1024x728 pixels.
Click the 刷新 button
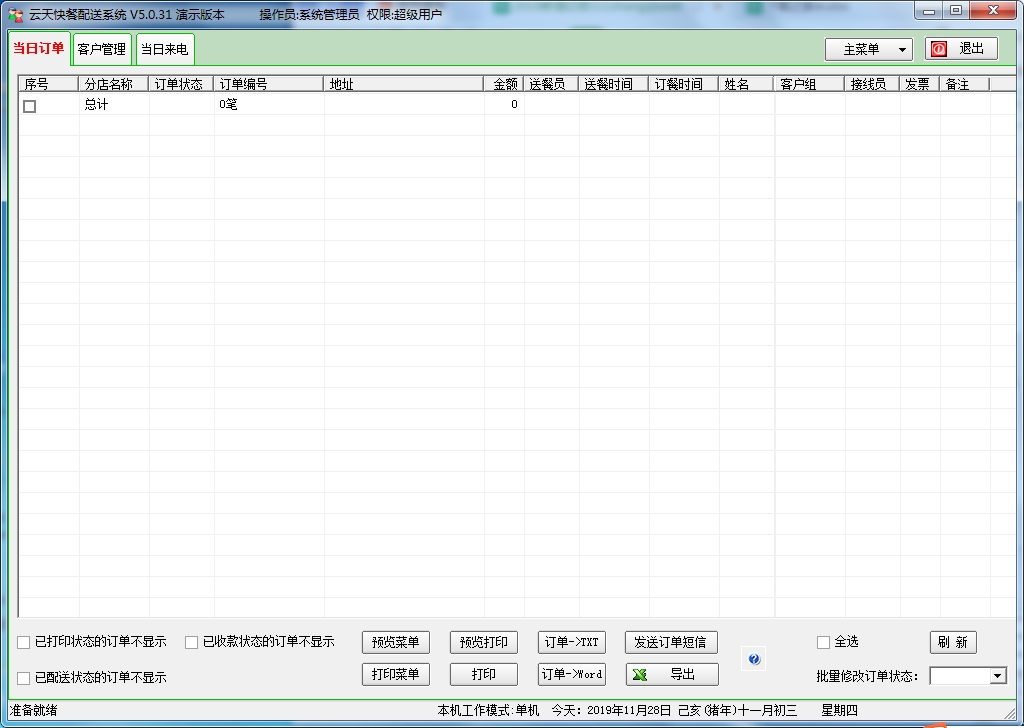pyautogui.click(x=952, y=642)
